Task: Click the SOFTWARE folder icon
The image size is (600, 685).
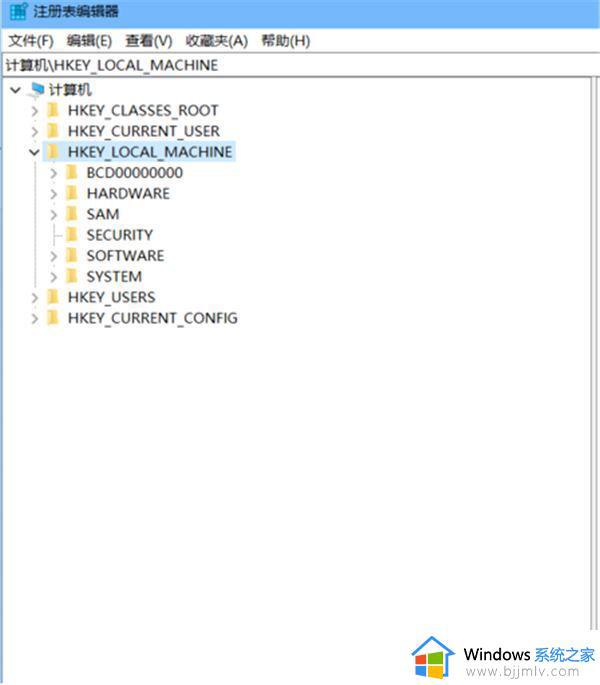Action: pyautogui.click(x=72, y=255)
